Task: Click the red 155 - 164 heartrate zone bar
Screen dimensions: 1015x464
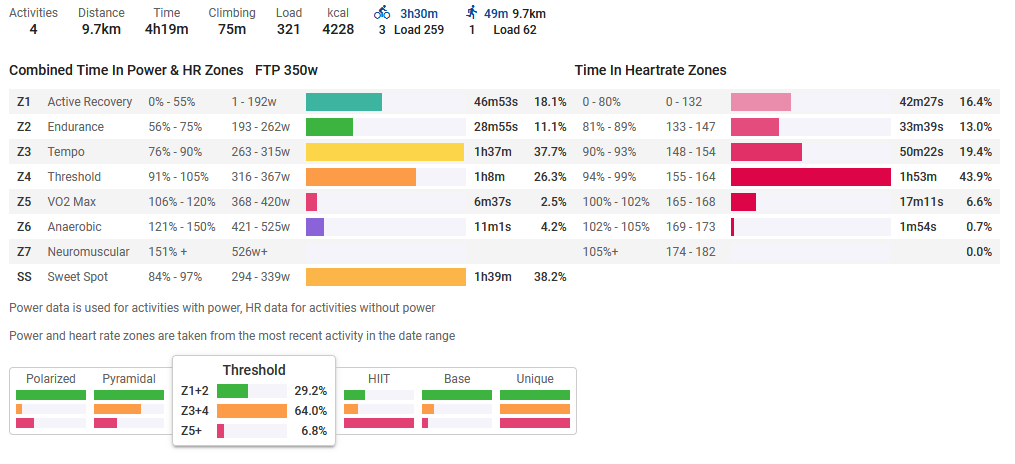Action: (x=811, y=177)
